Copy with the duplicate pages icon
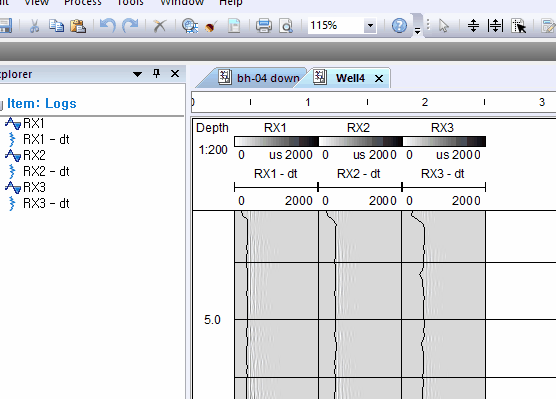This screenshot has width=556, height=399. point(56,26)
